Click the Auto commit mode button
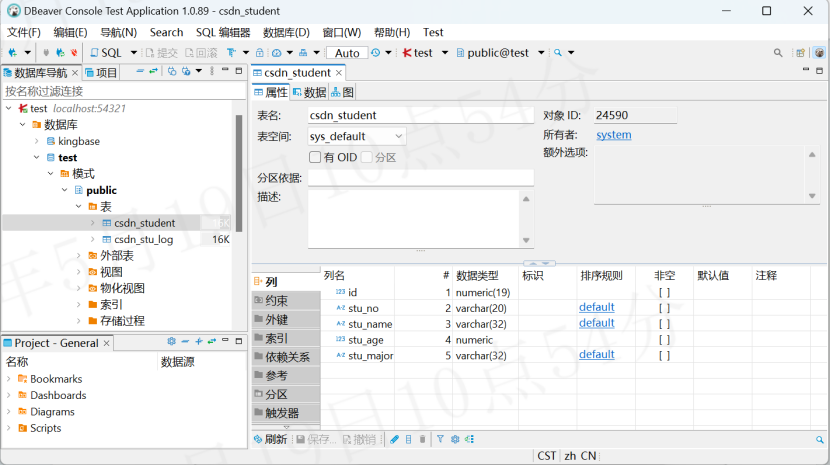This screenshot has width=831, height=465. (x=347, y=53)
